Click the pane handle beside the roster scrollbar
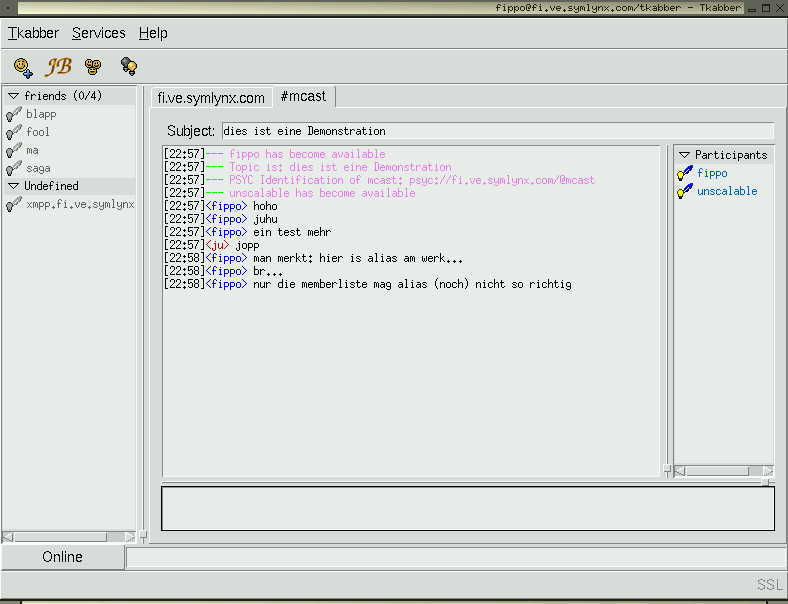The image size is (788, 604). click(143, 536)
